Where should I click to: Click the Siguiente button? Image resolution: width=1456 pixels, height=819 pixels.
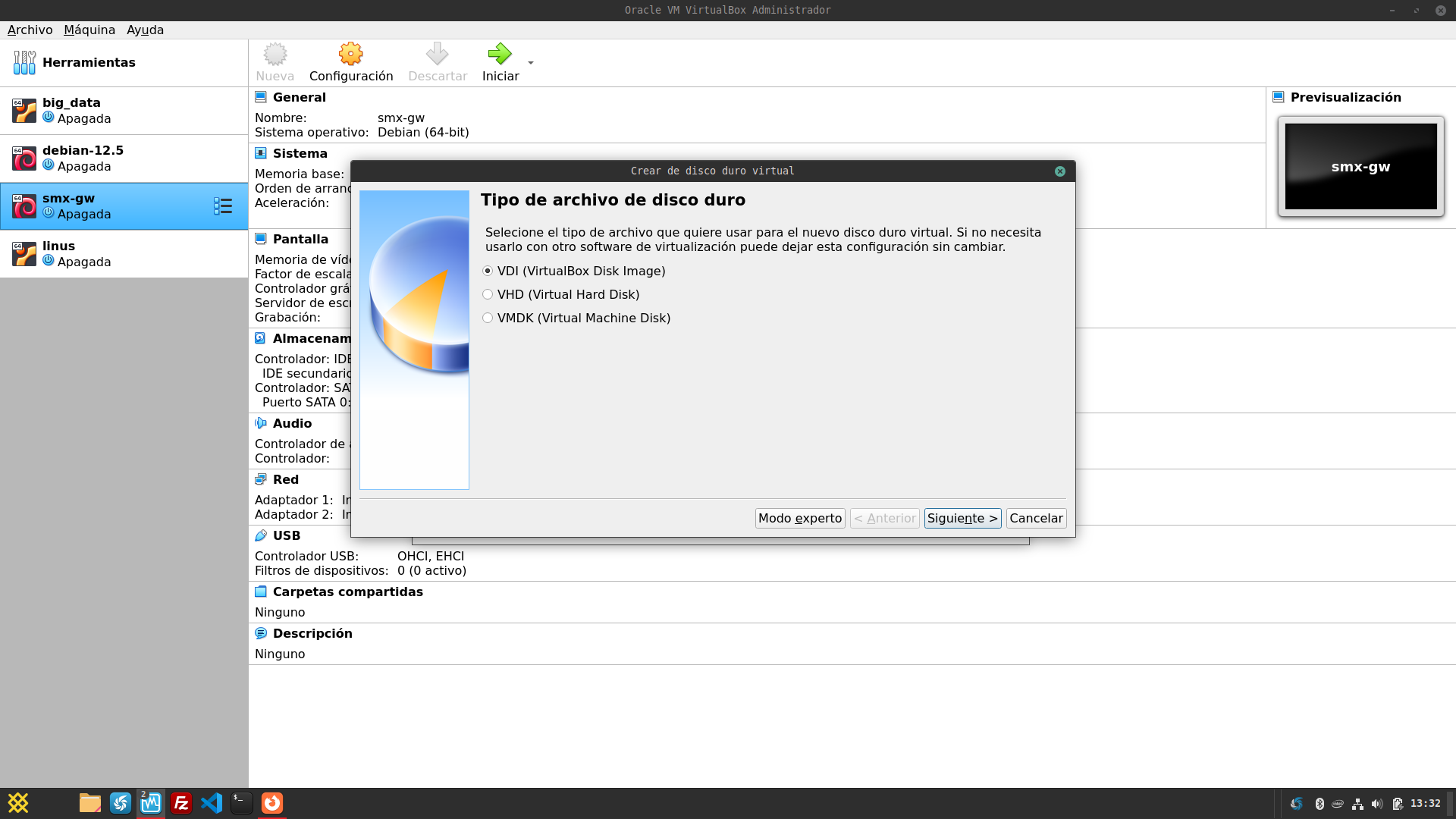coord(962,519)
